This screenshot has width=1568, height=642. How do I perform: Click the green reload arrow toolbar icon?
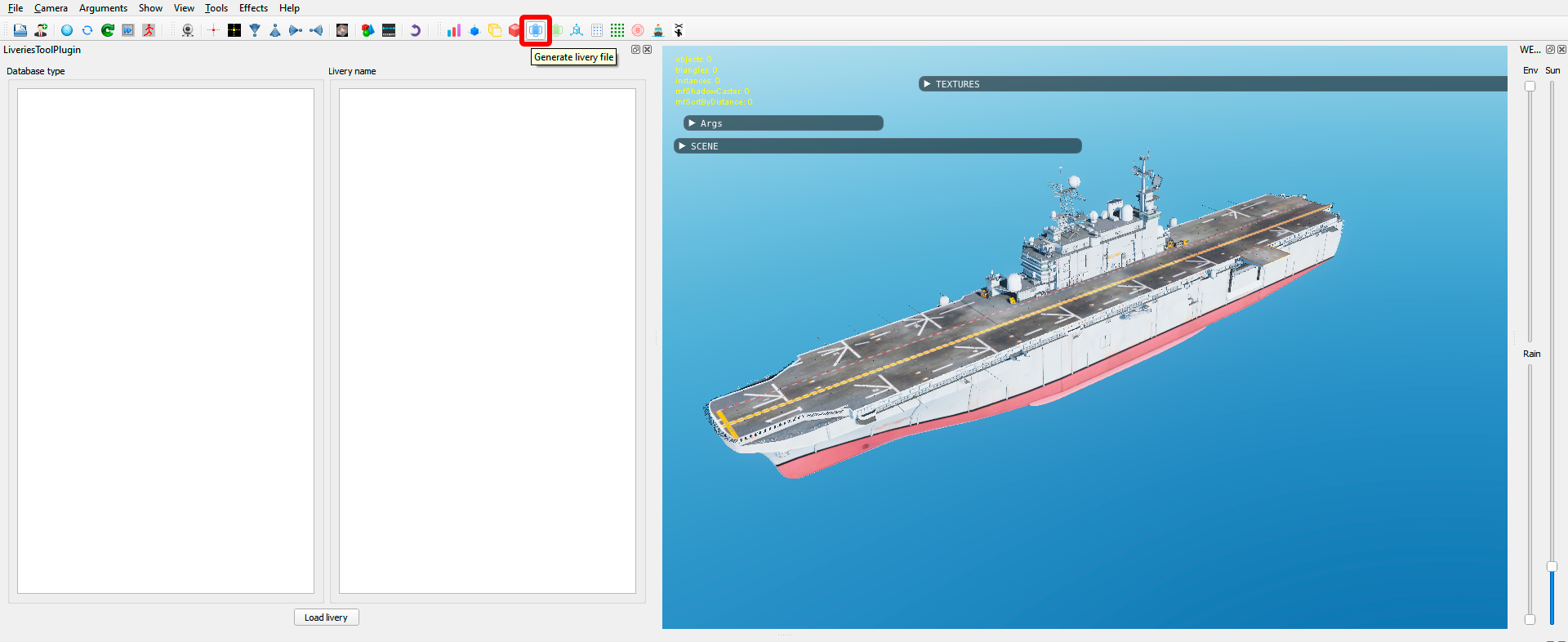click(108, 30)
